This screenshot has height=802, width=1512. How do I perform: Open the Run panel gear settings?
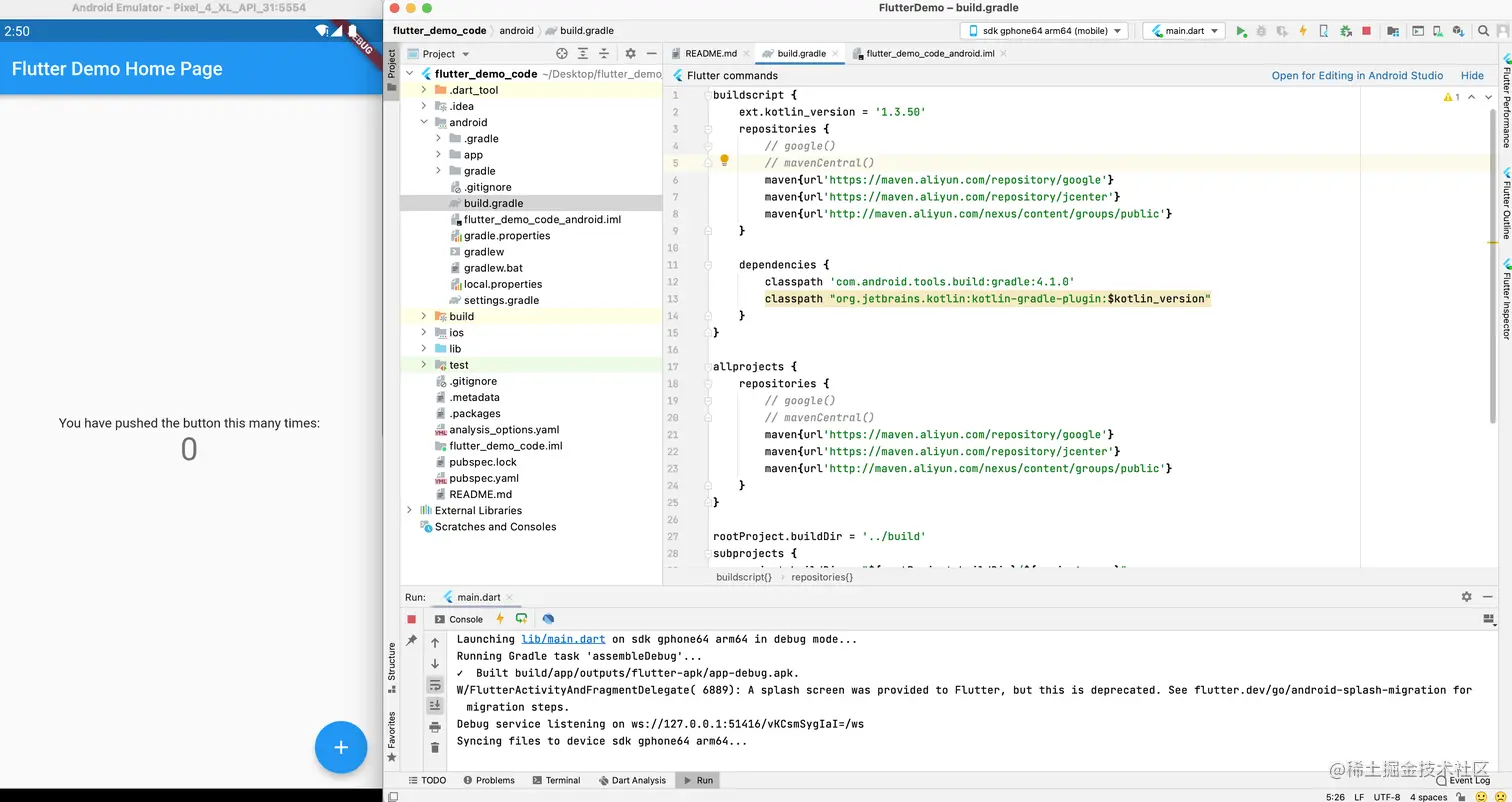coord(1466,597)
